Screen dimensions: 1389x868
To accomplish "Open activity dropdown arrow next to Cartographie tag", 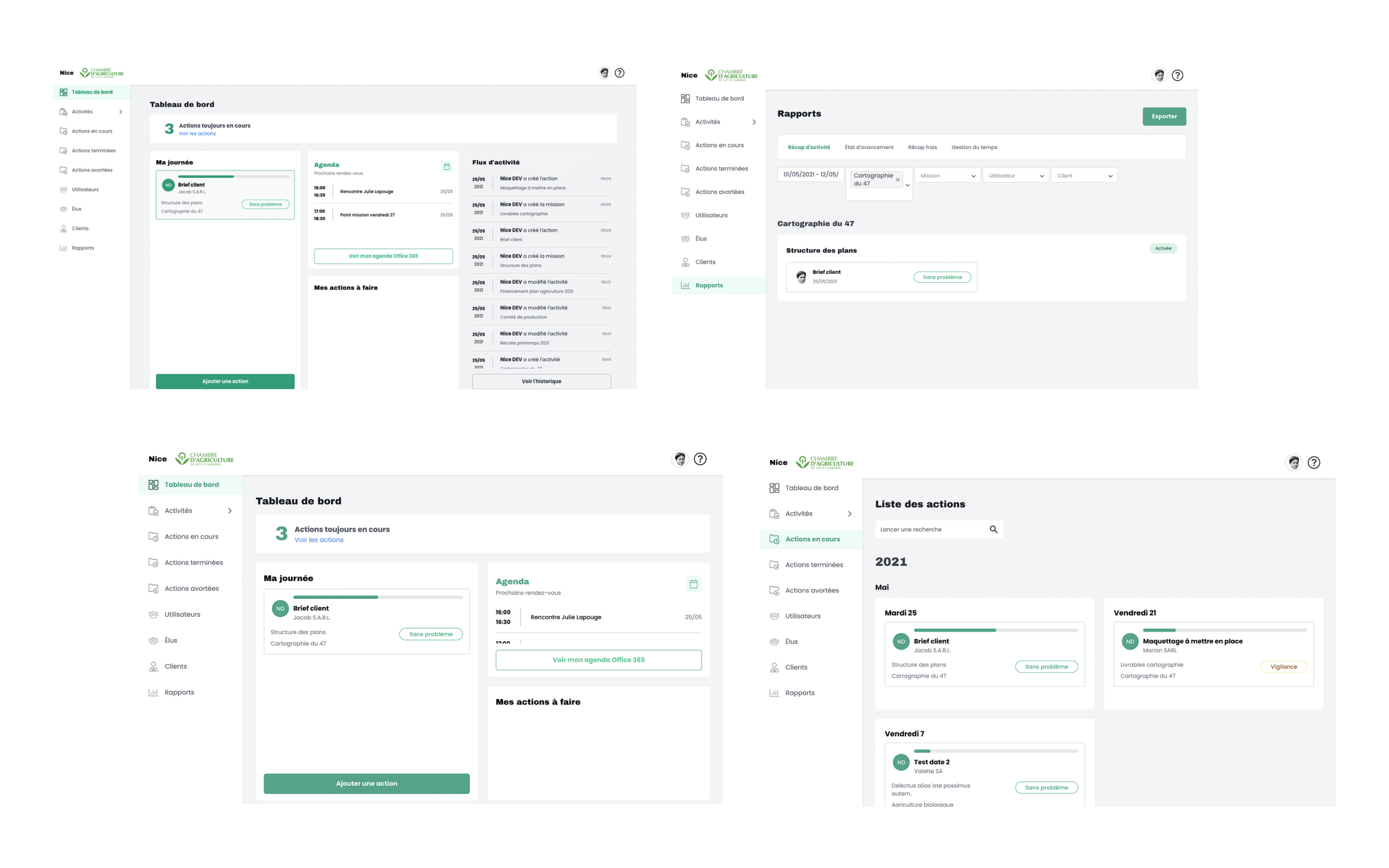I will [x=907, y=185].
